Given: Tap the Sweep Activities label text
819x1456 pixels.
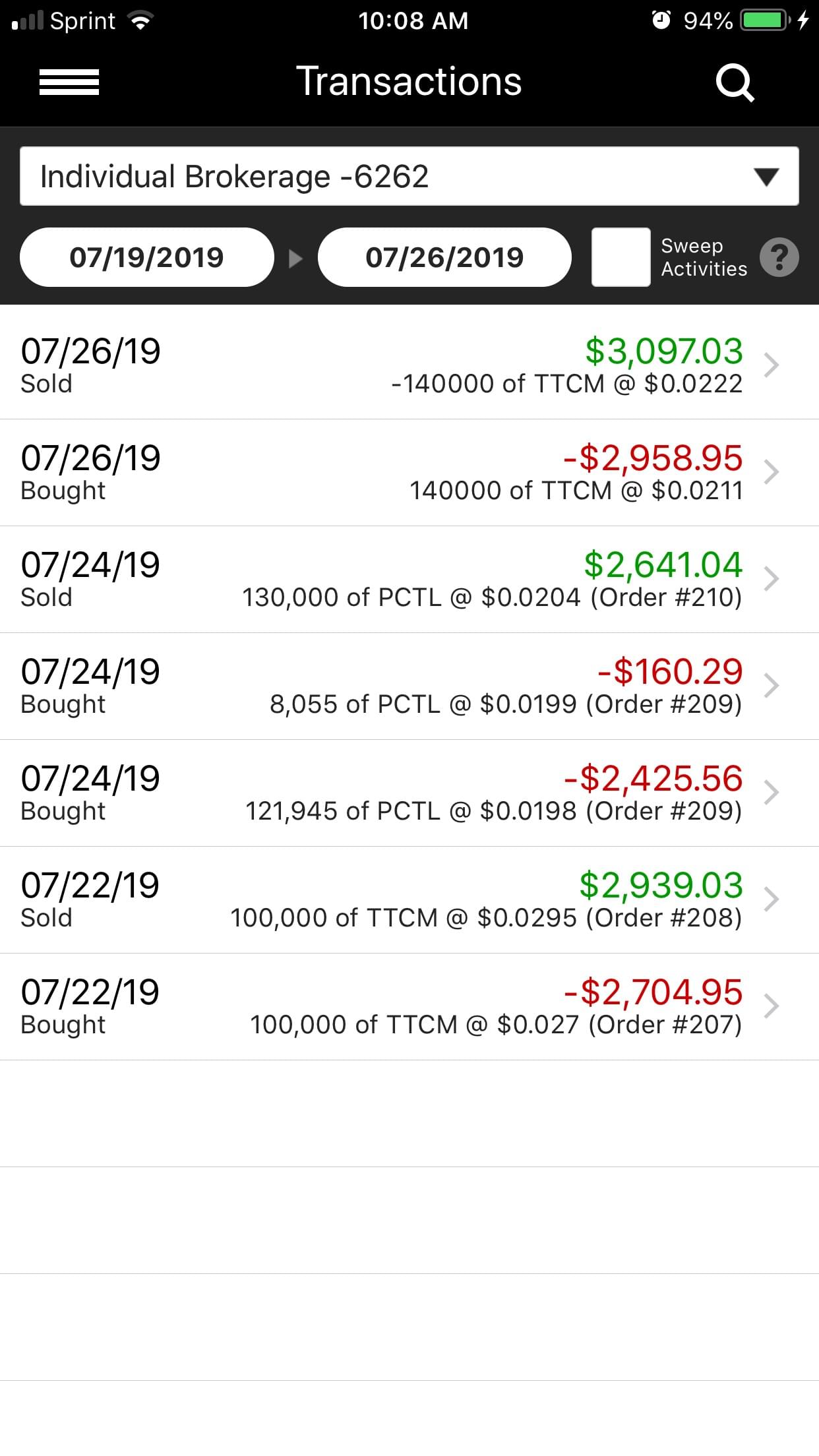Looking at the screenshot, I should tap(704, 257).
